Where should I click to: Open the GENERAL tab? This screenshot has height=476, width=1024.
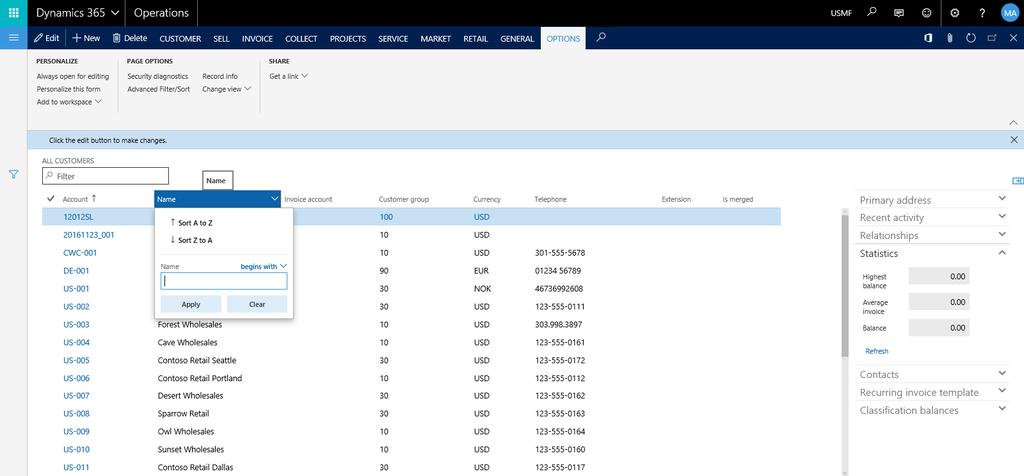517,39
